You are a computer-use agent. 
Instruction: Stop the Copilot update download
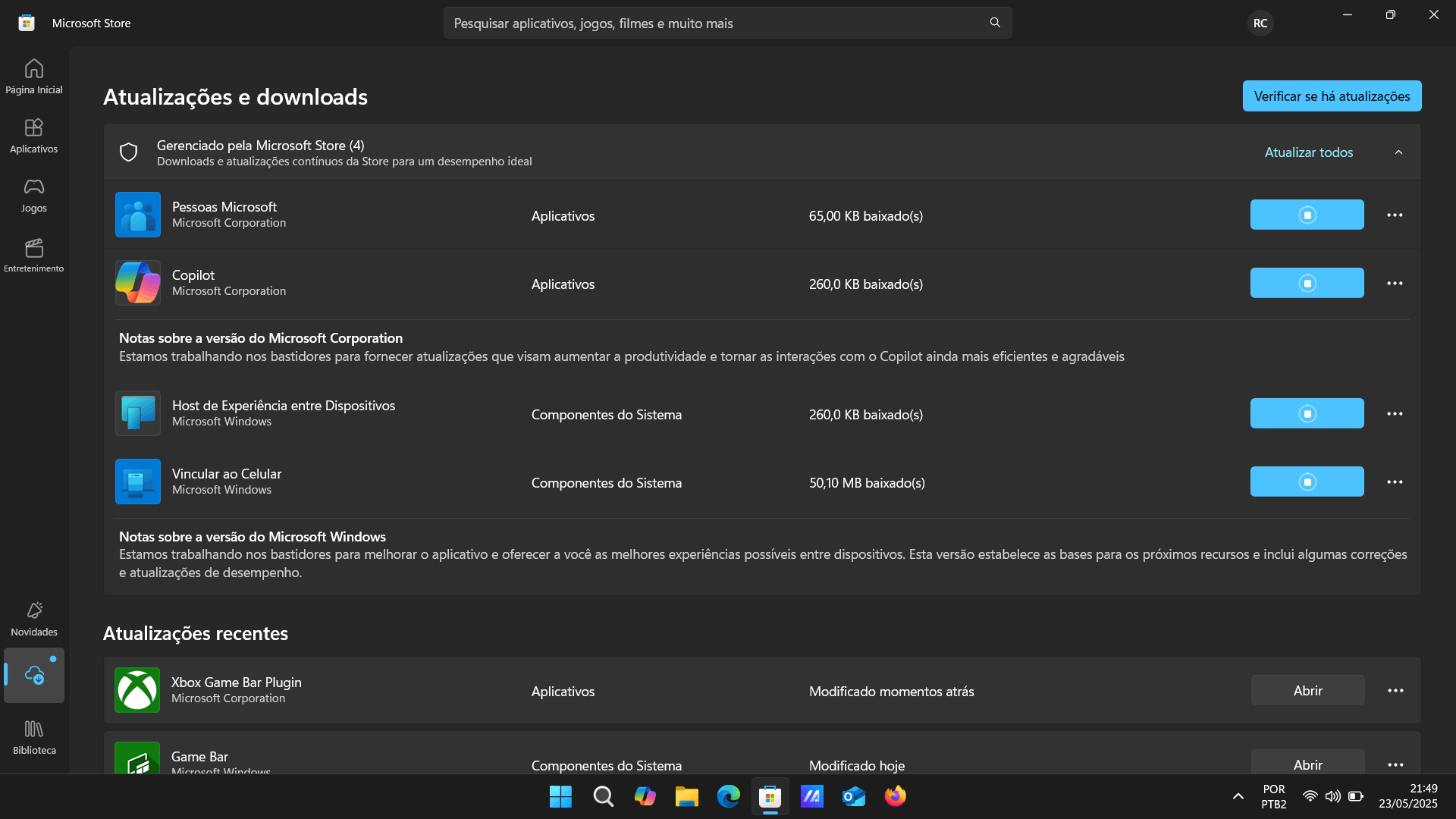click(1307, 284)
